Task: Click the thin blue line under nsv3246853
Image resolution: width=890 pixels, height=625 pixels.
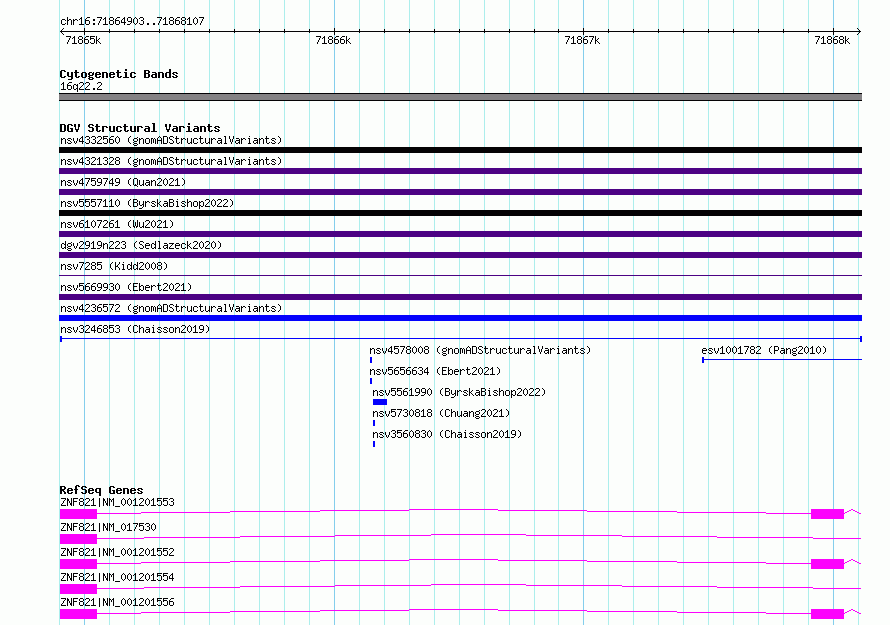Action: tap(460, 339)
